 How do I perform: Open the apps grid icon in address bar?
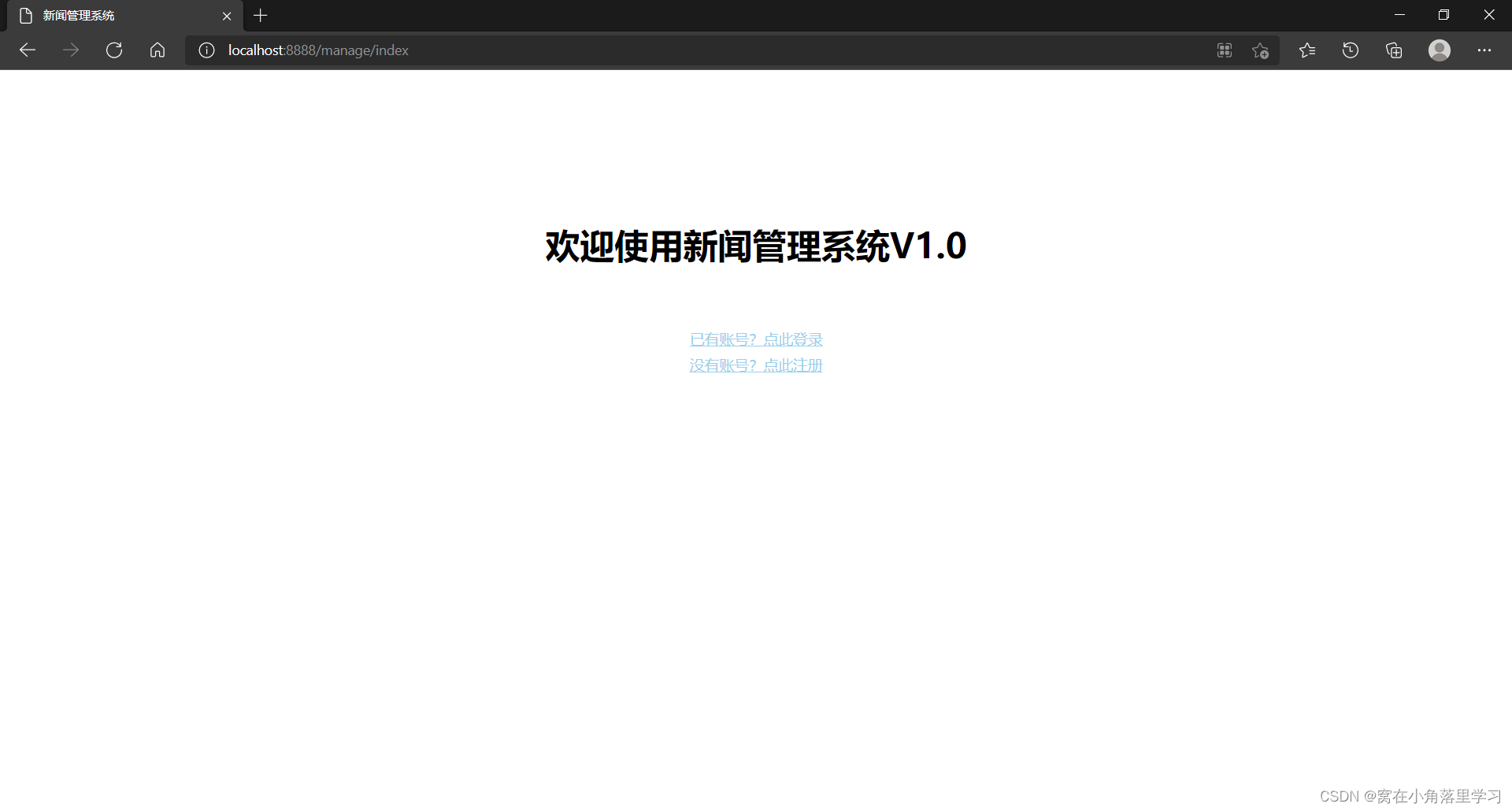pyautogui.click(x=1225, y=50)
